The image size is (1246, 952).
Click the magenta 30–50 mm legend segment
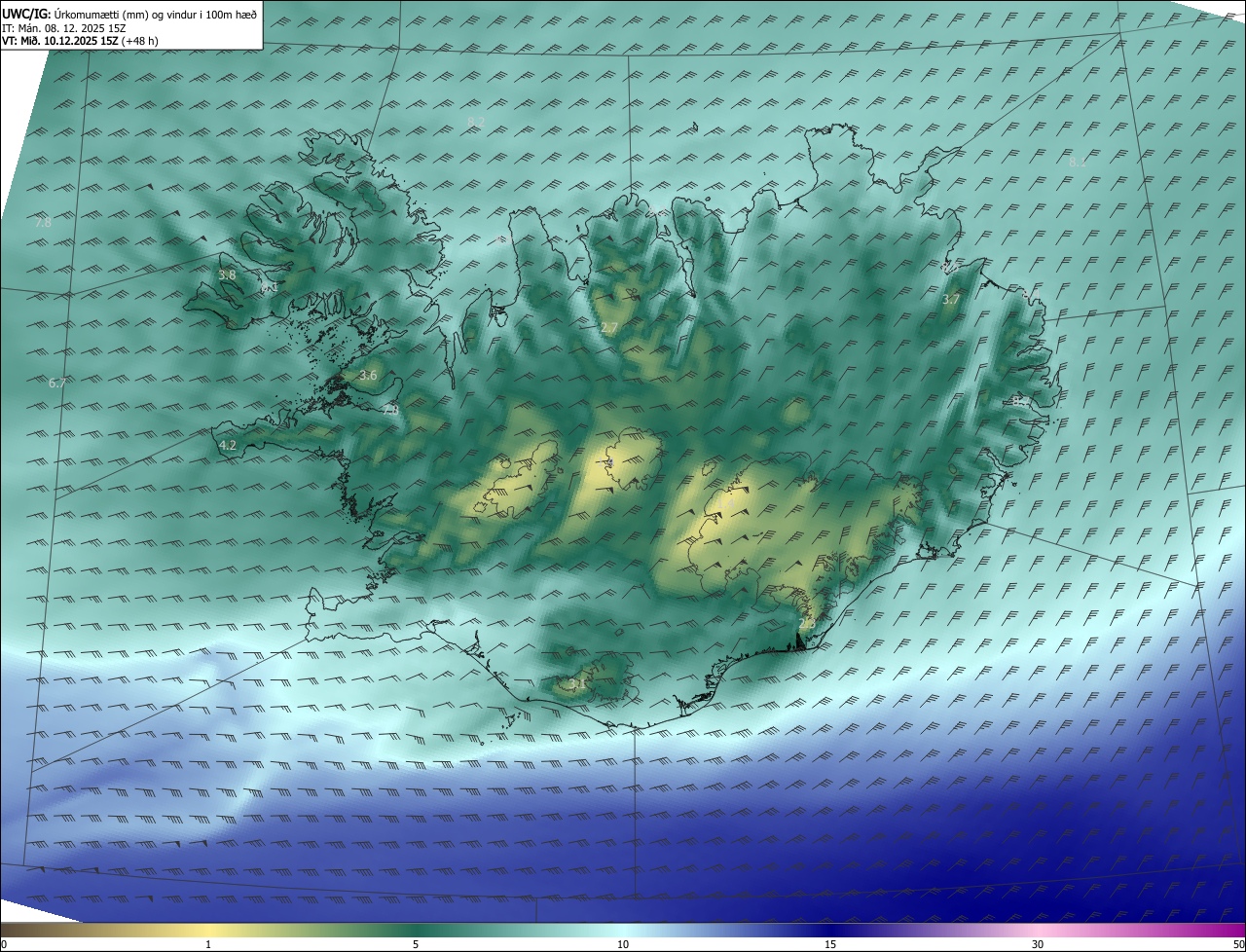pos(1141,930)
